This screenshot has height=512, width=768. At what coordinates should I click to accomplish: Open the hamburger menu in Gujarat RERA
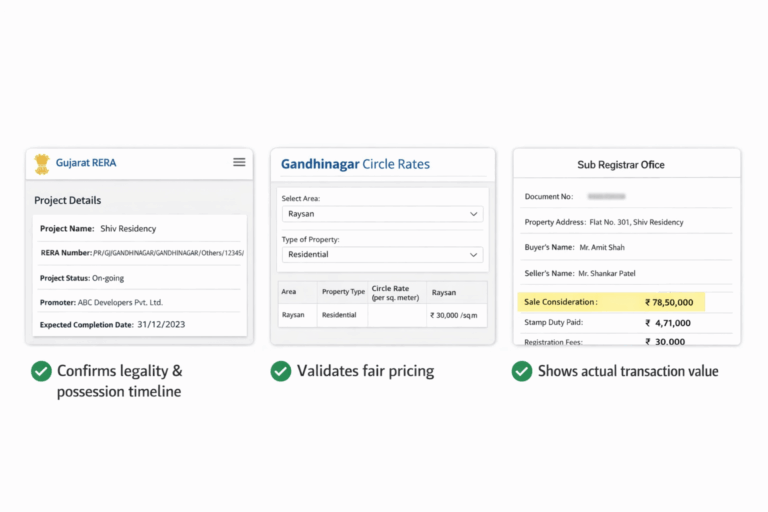click(x=239, y=162)
